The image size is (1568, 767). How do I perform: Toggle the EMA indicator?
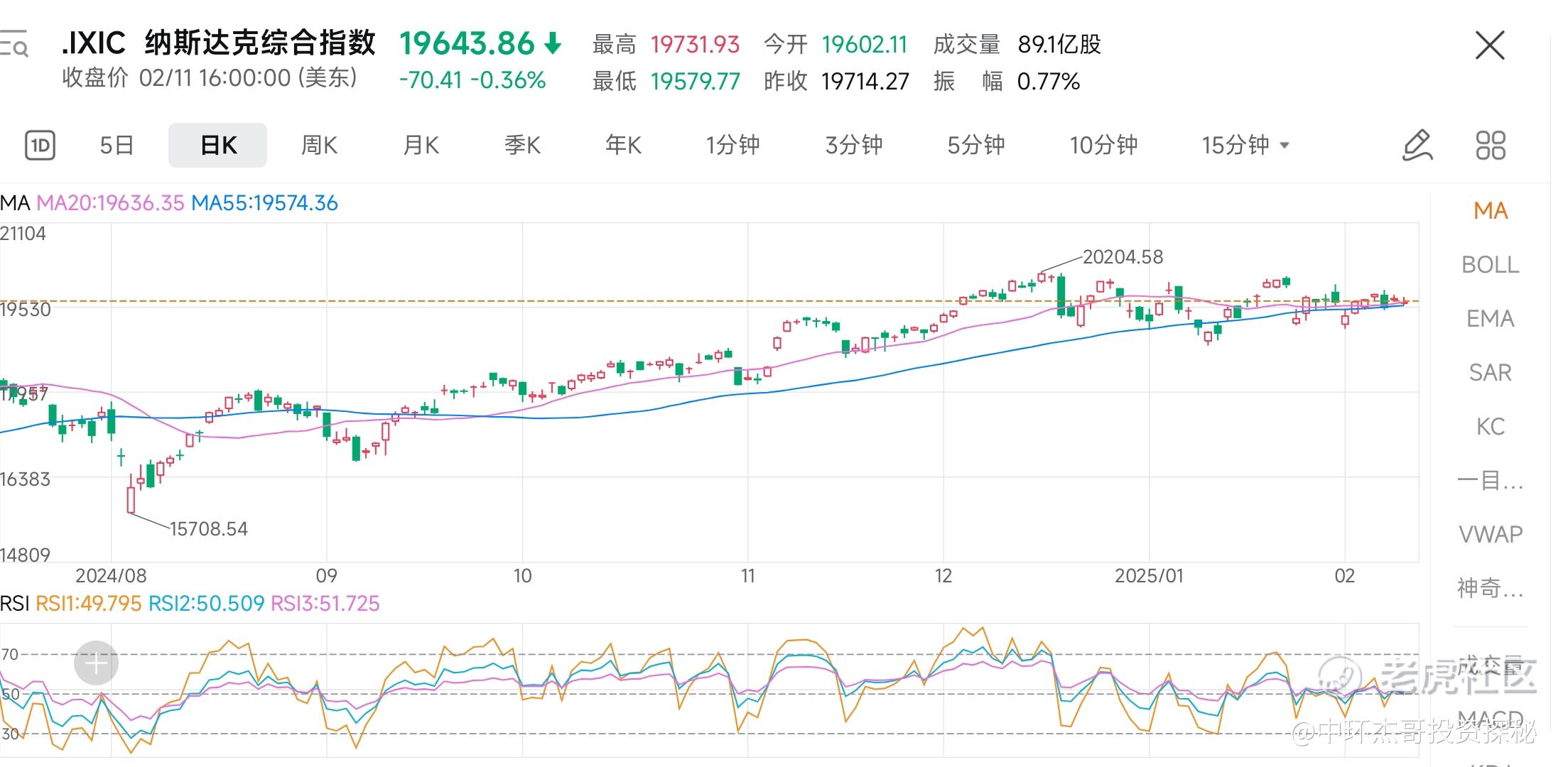click(x=1490, y=319)
